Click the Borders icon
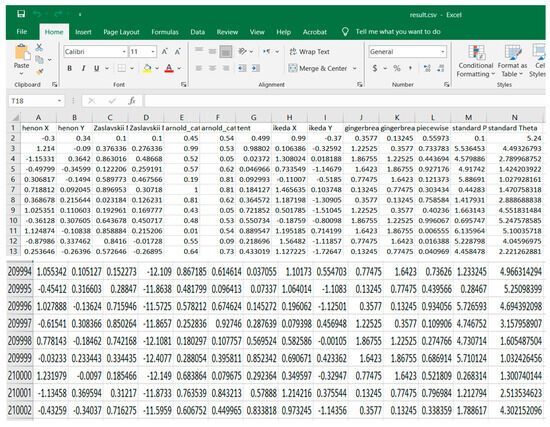 pyautogui.click(x=121, y=68)
